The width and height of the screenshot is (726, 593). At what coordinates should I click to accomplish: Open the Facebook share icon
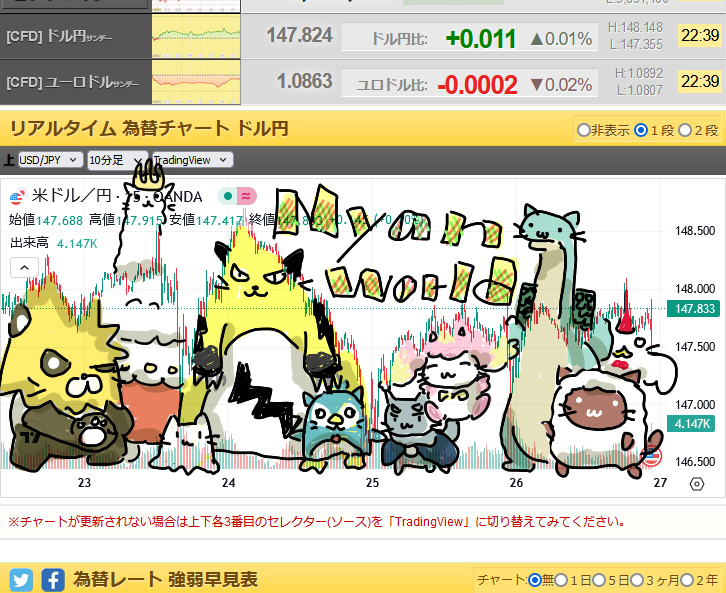[53, 580]
